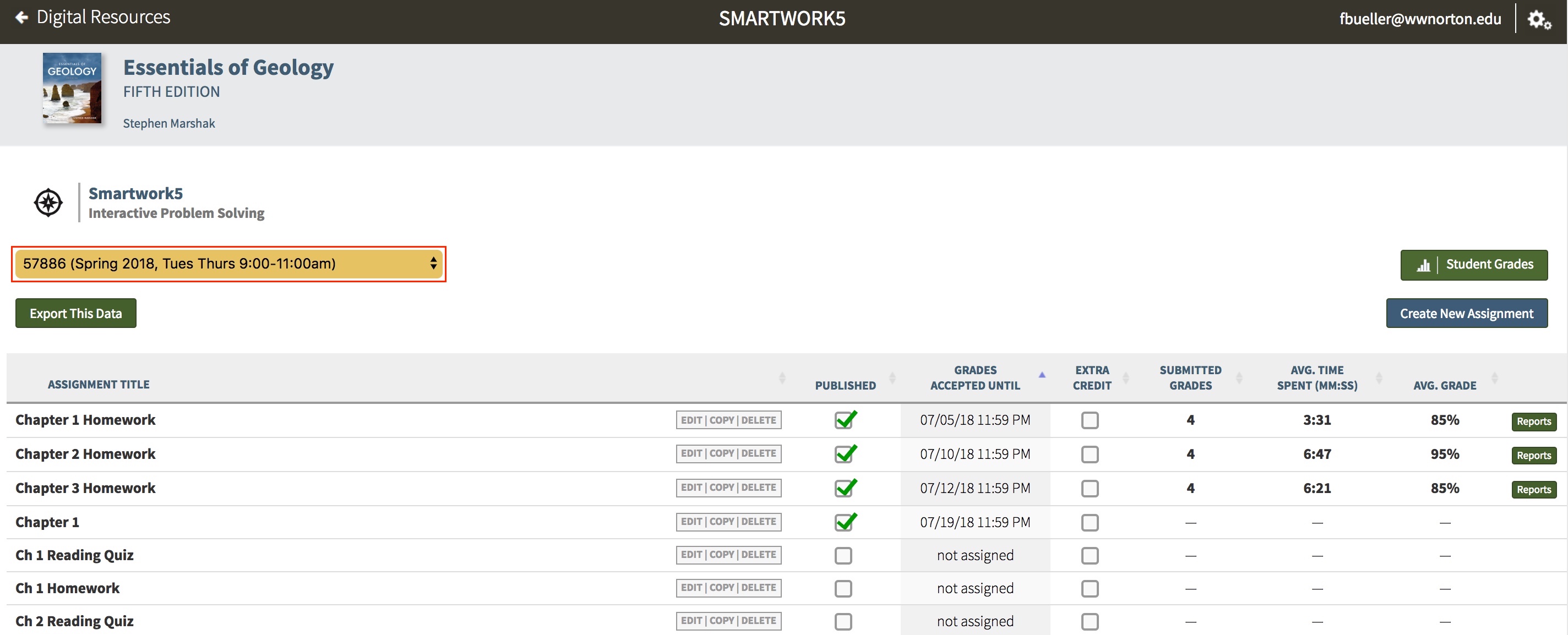Click EDIT for Chapter 3 Homework
The height and width of the screenshot is (635, 1568).
691,488
